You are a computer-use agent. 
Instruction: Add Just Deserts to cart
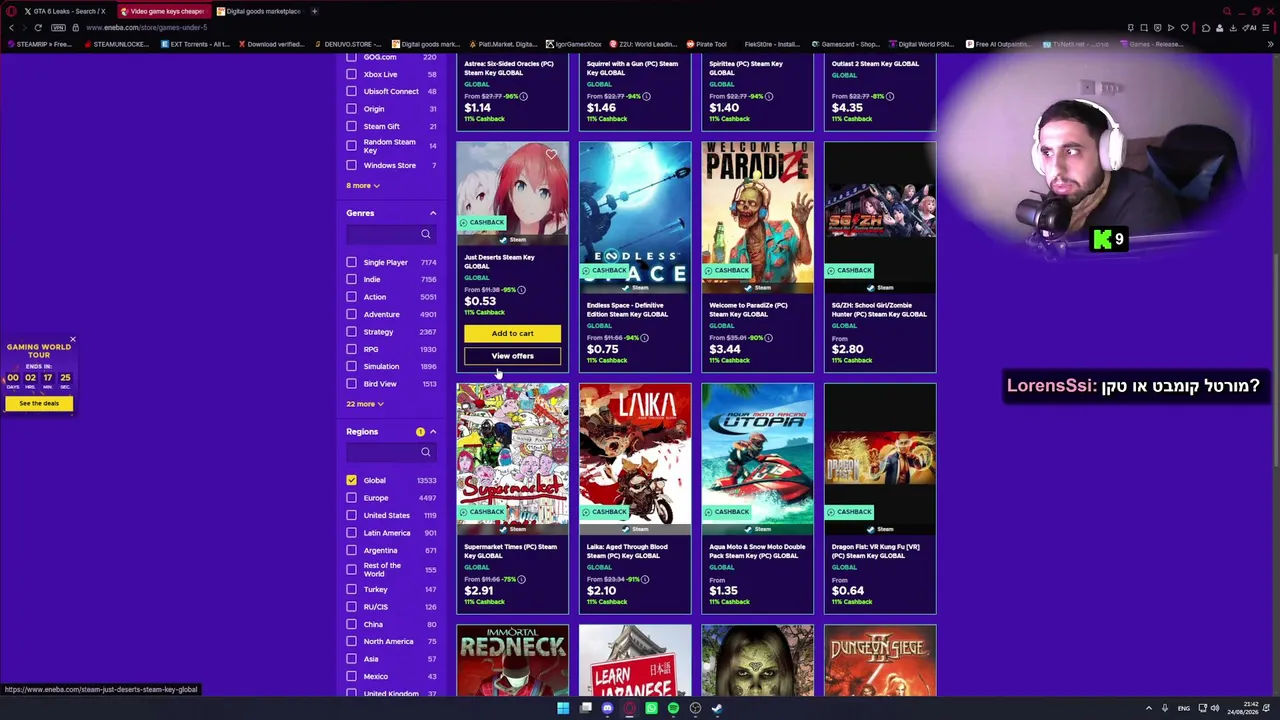[512, 333]
